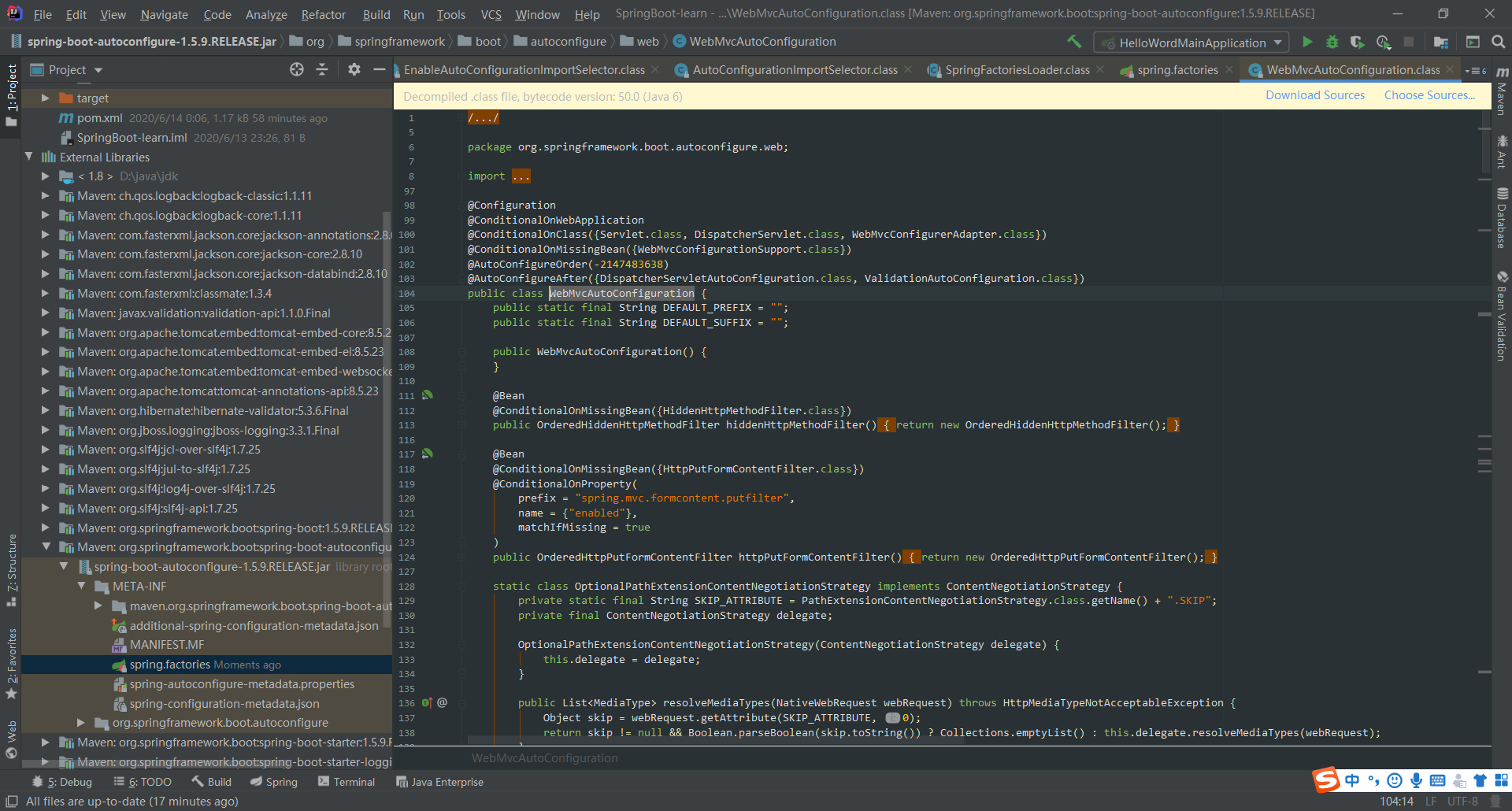This screenshot has width=1512, height=811.
Task: Collapse External Libraries node
Action: [28, 157]
